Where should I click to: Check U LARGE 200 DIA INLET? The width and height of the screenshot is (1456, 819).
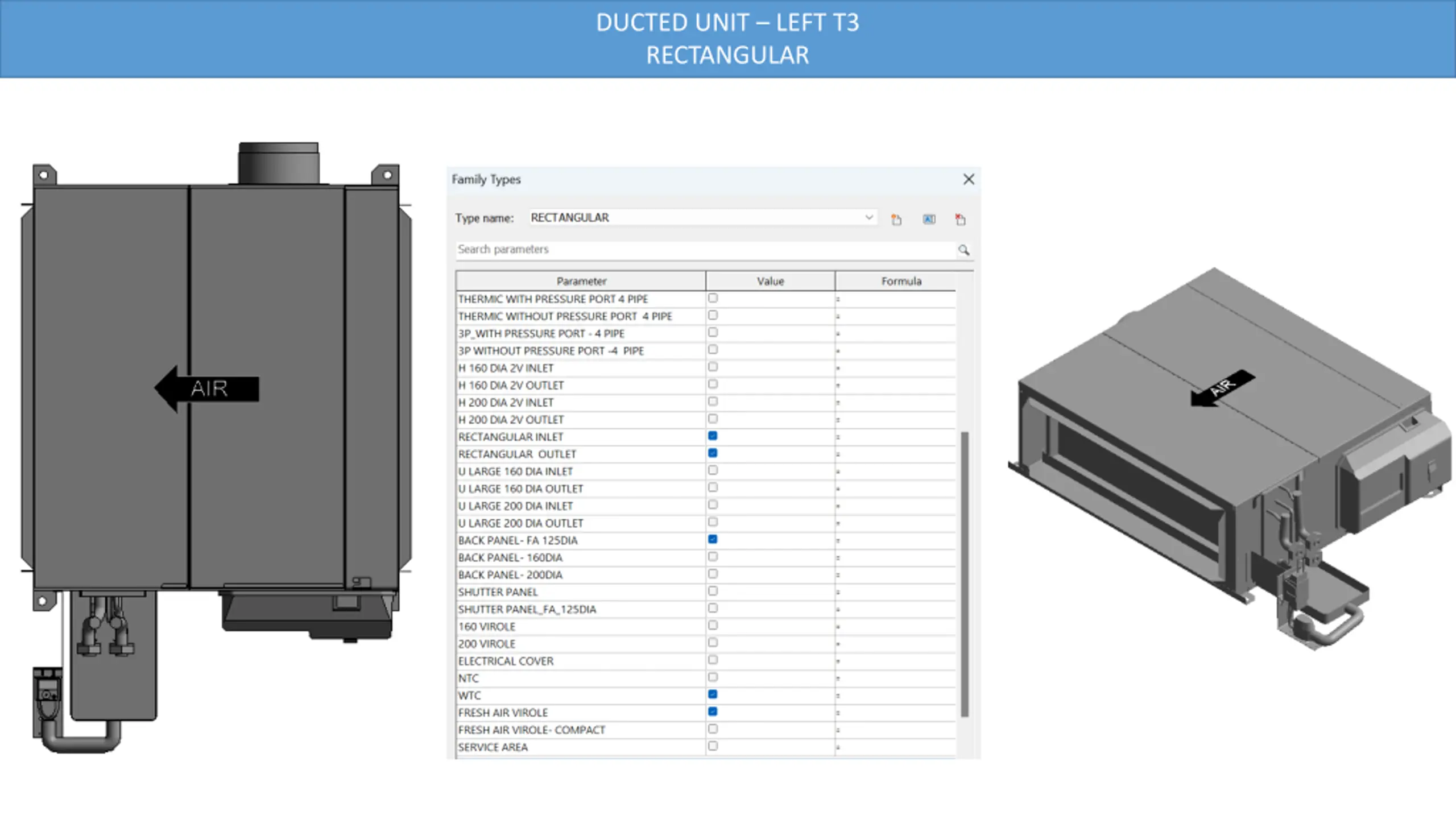(x=713, y=504)
